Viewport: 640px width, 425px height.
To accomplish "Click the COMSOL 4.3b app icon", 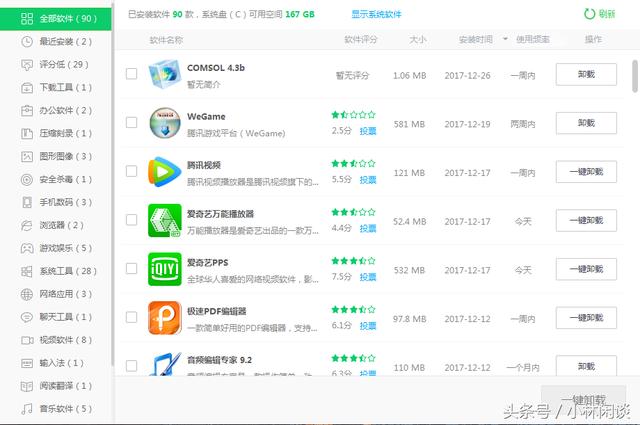I will [164, 74].
